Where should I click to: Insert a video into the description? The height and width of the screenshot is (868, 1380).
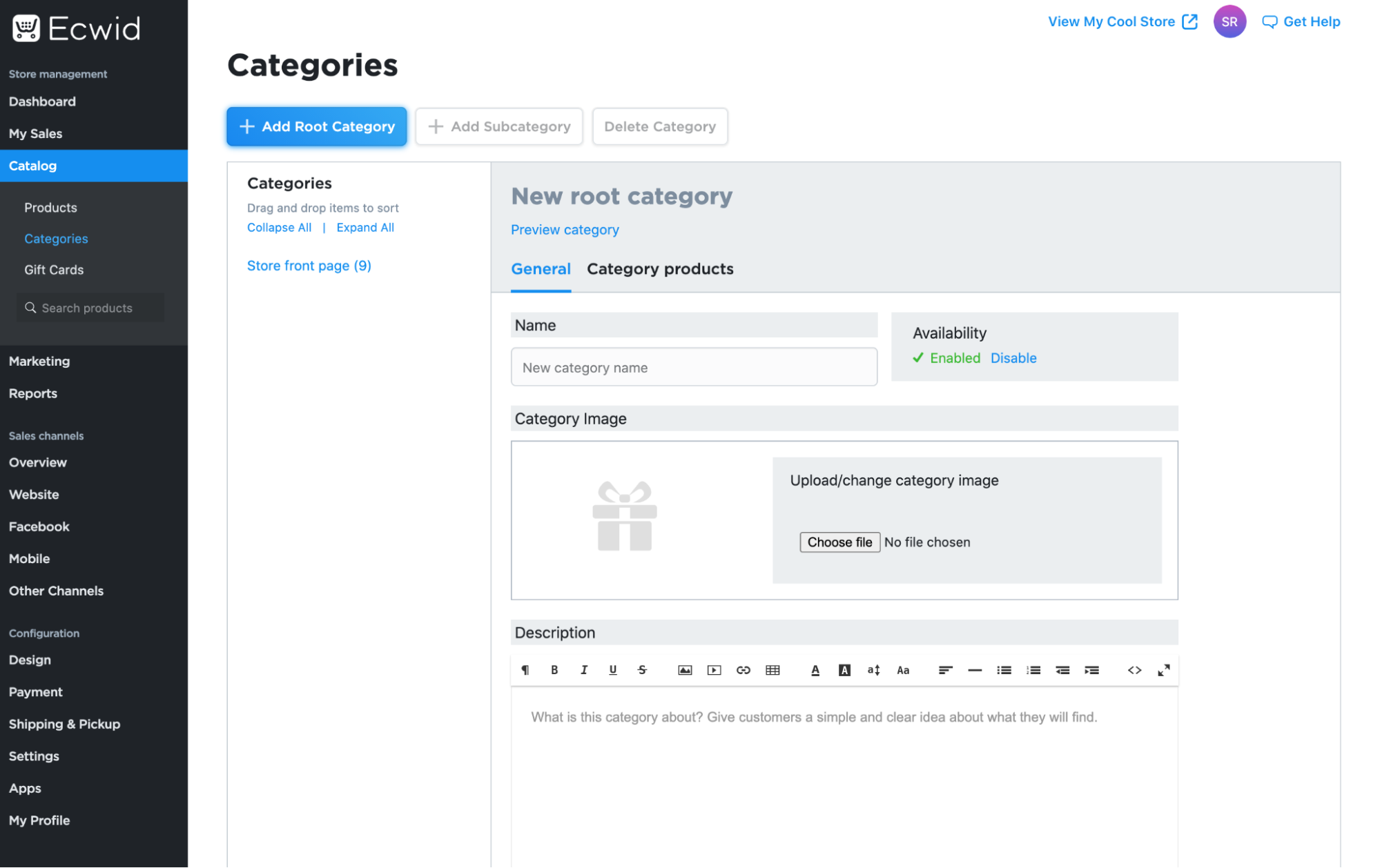(714, 669)
